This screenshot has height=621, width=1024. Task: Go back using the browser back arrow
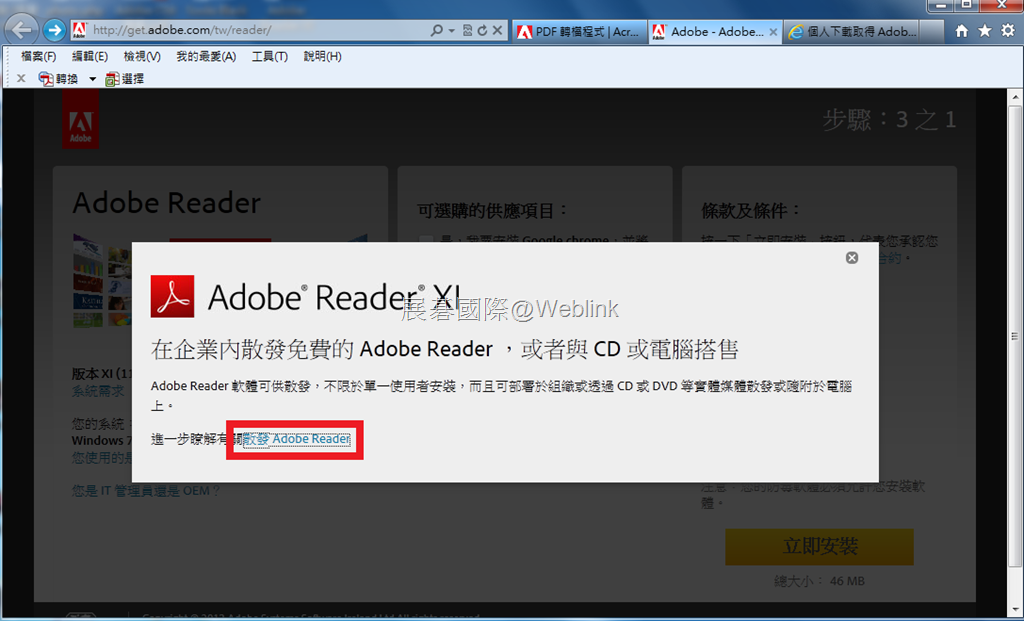tap(23, 30)
